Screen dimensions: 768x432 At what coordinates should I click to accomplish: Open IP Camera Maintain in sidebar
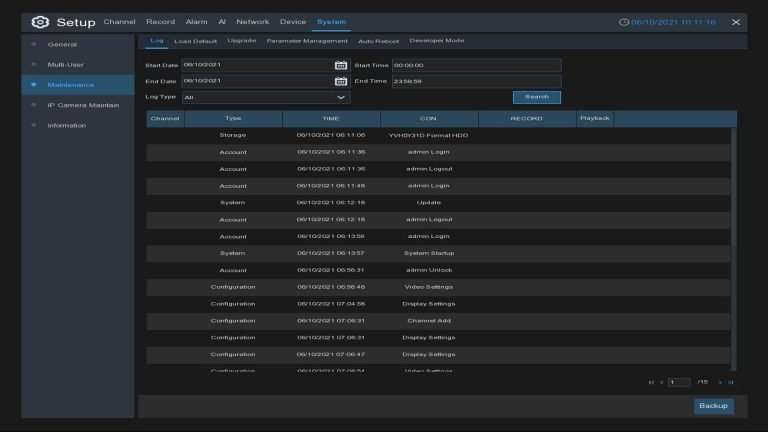click(83, 105)
